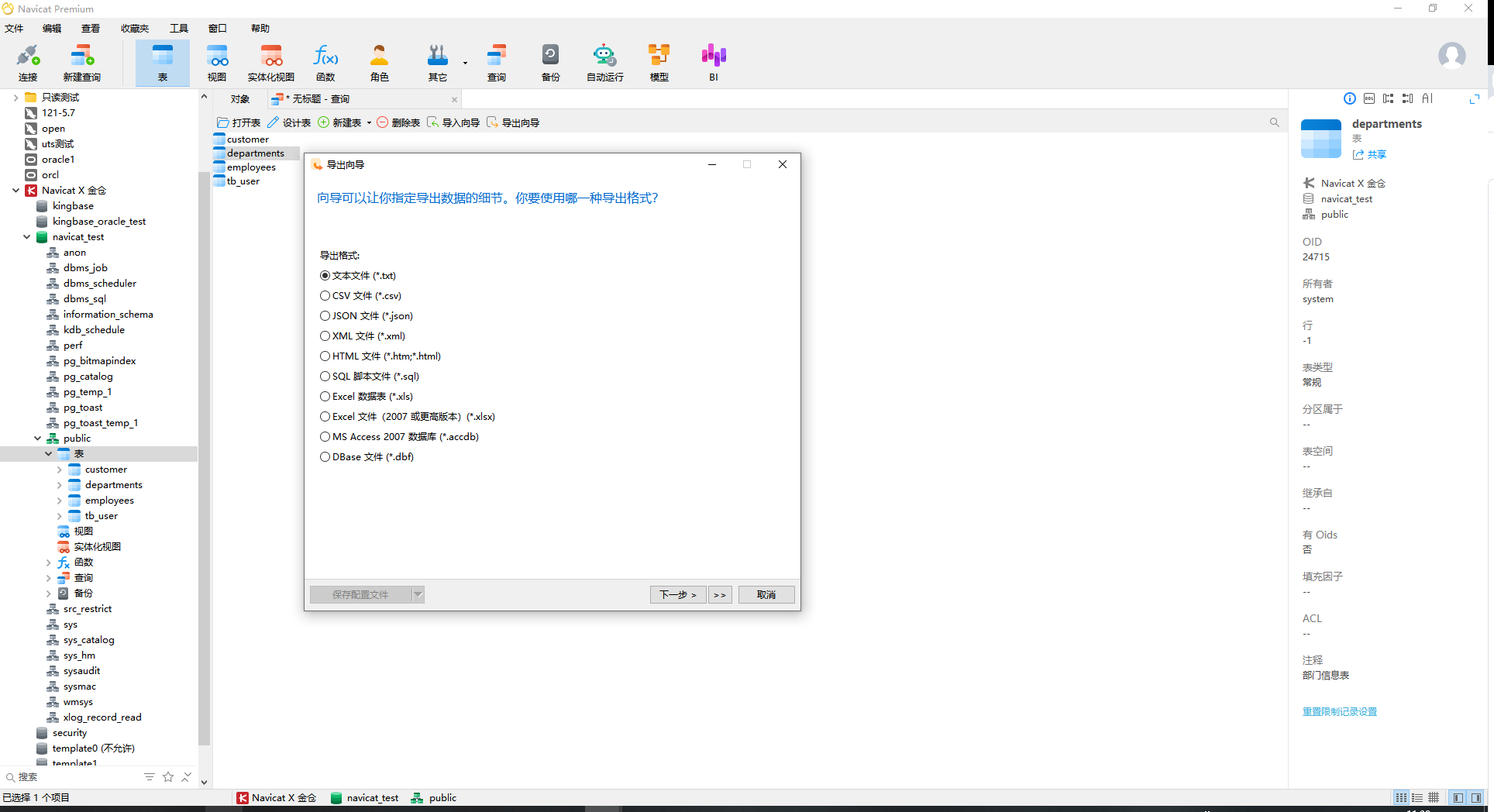Select employees in the object list

(x=251, y=167)
